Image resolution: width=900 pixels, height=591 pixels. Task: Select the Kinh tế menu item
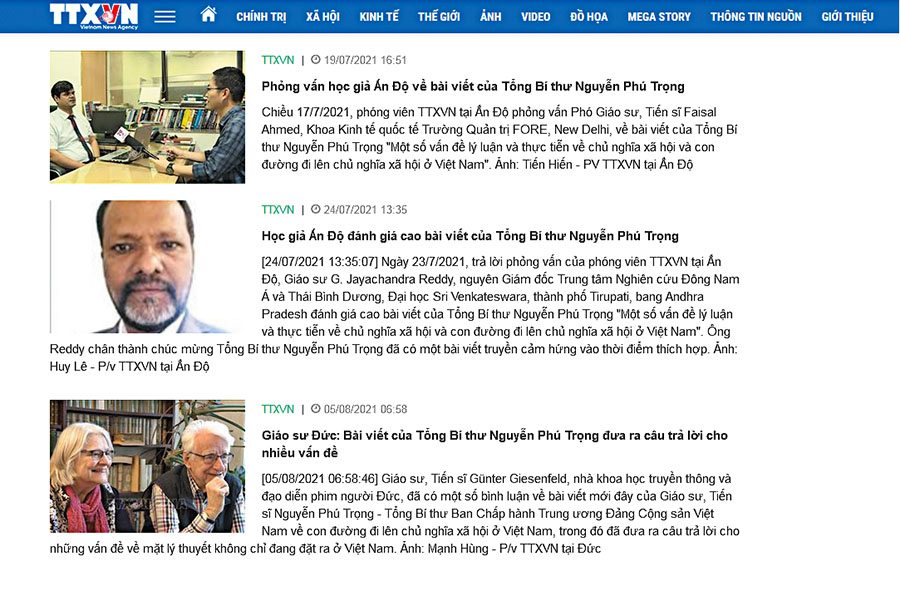coord(379,17)
